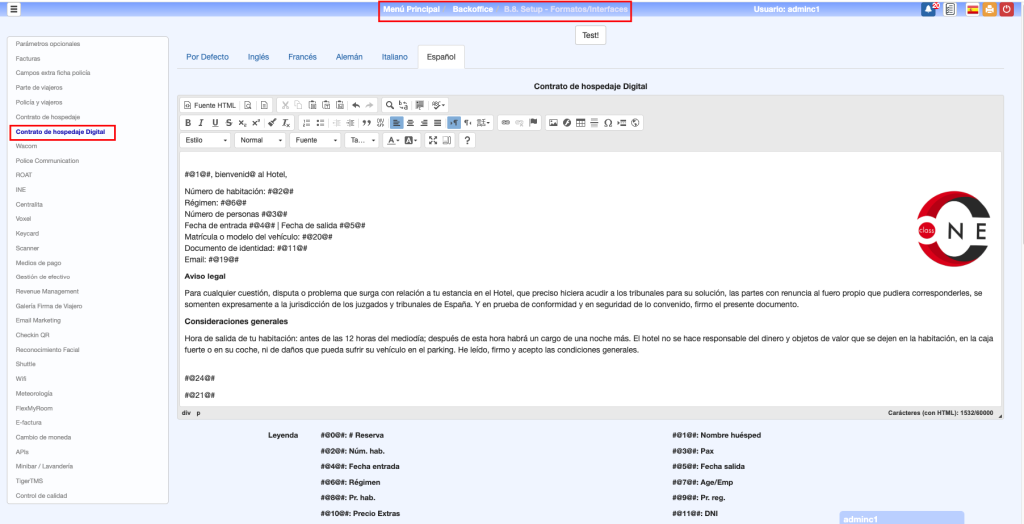Select the Por Defecto tab
Screen dimensions: 1024x524
[x=207, y=57]
